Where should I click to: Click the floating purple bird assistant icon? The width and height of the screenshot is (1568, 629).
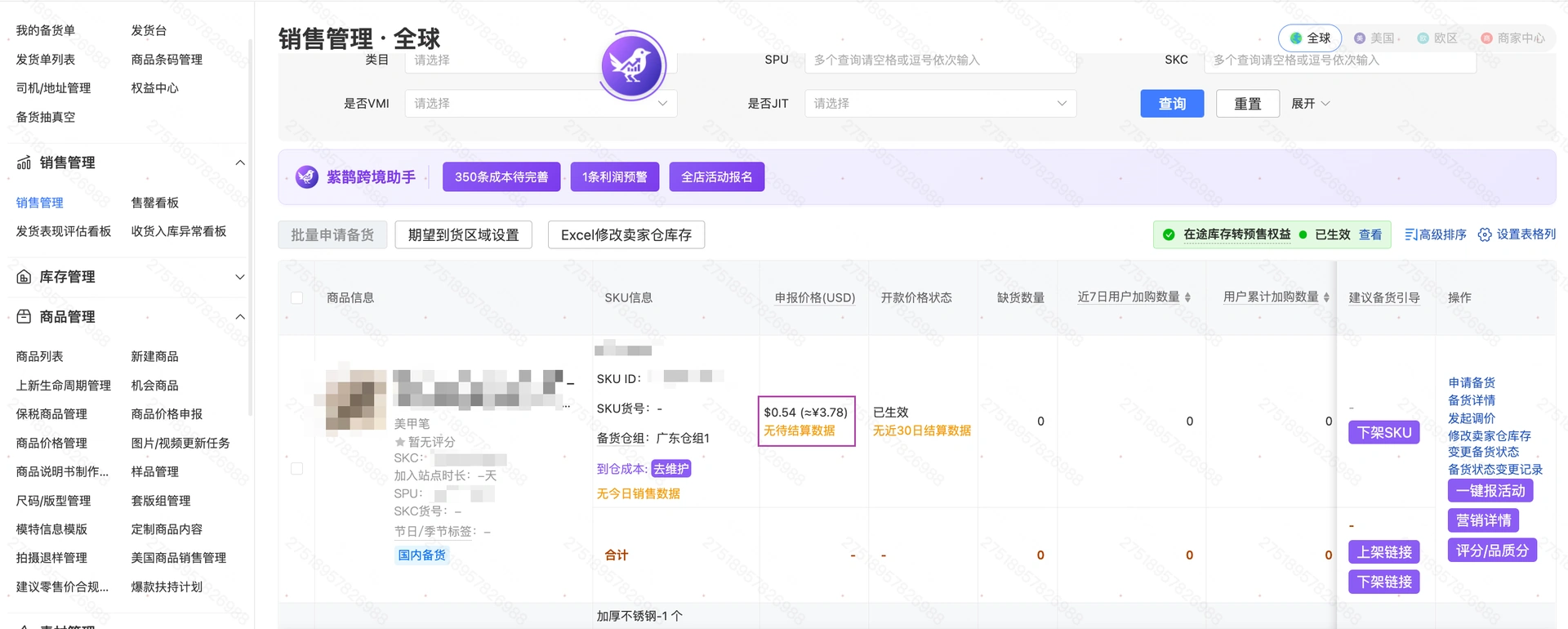[x=632, y=65]
